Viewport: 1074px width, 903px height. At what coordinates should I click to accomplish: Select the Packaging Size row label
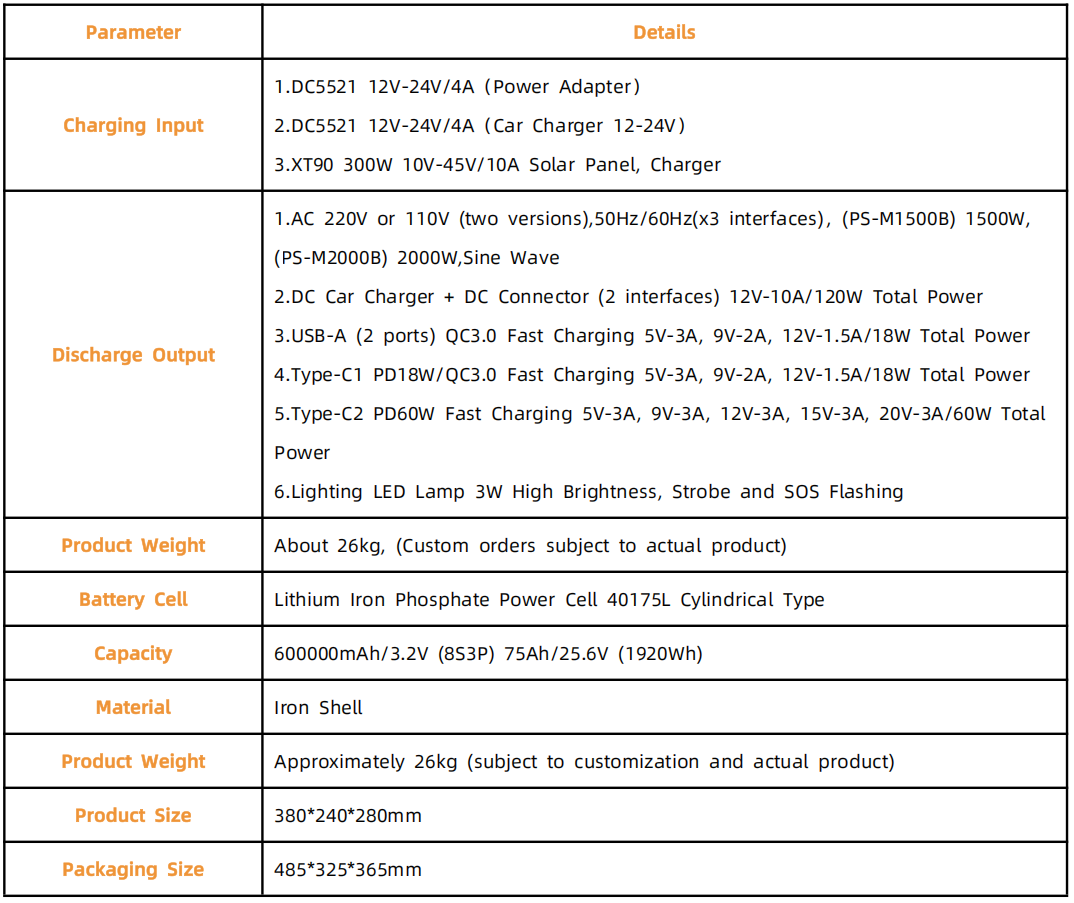click(133, 870)
